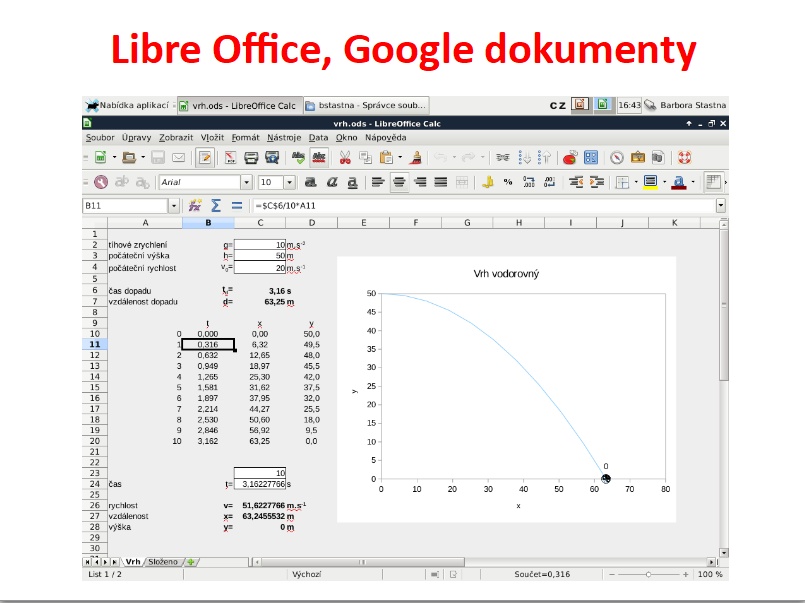Switch to the Složeno sheet tab
The height and width of the screenshot is (603, 805).
[163, 561]
